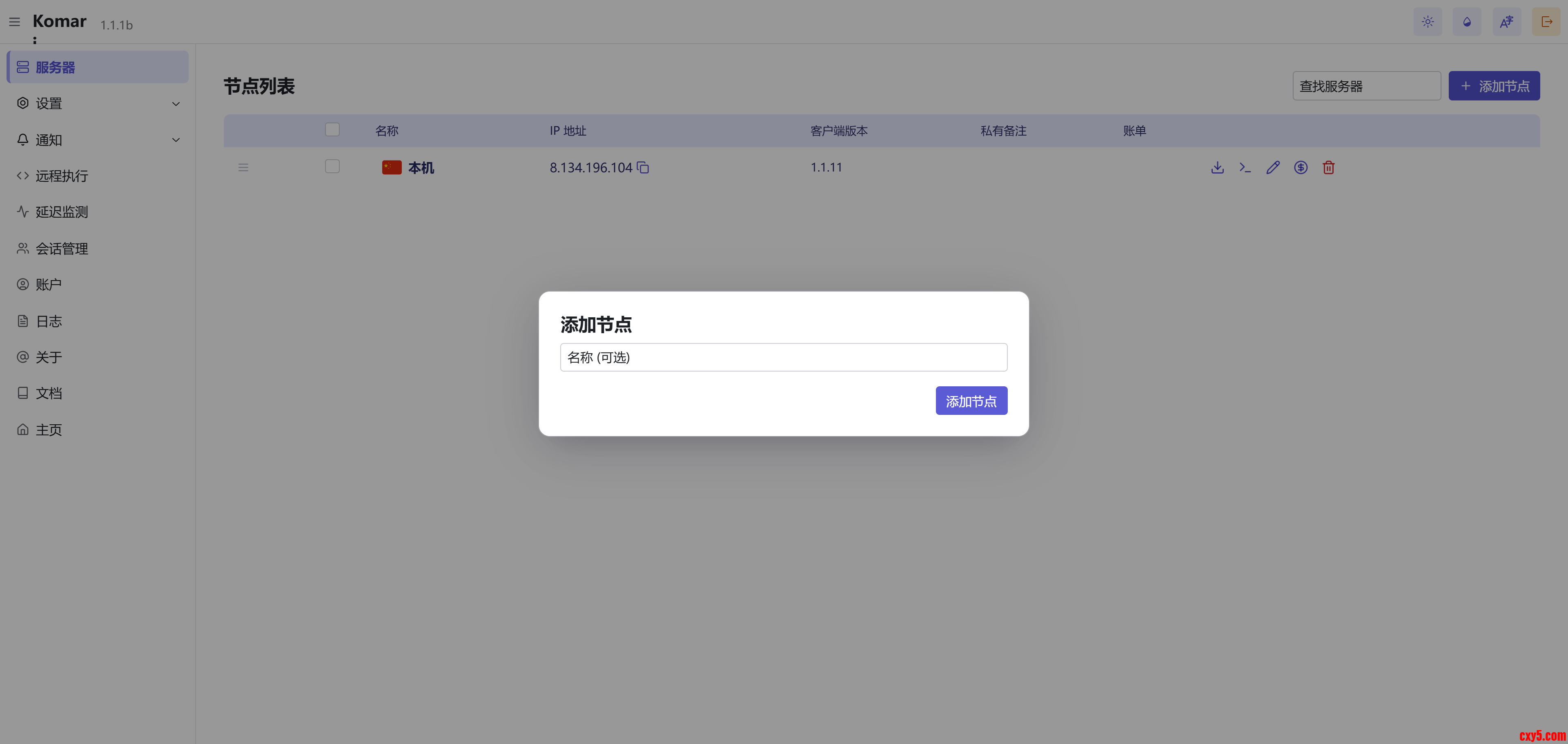Click the red trash delete icon
This screenshot has width=1568, height=744.
coord(1328,167)
